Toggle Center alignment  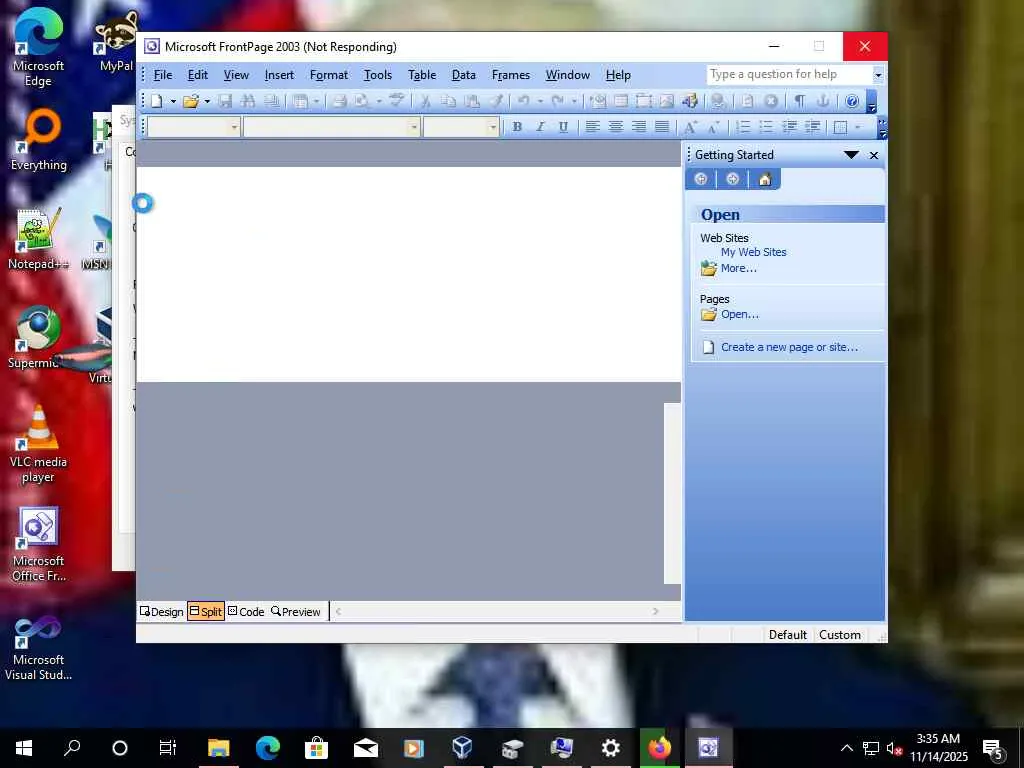[615, 127]
